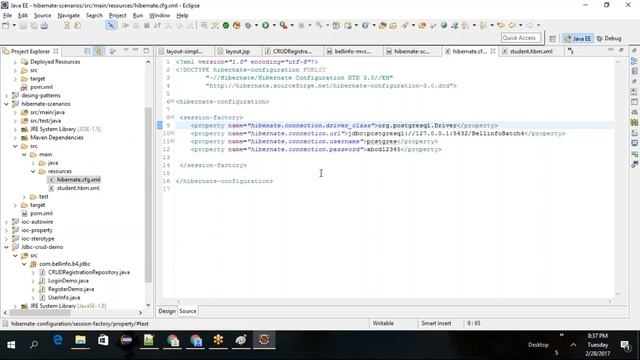
Task: Switch to student.hbm.xml editor tab
Action: point(531,51)
